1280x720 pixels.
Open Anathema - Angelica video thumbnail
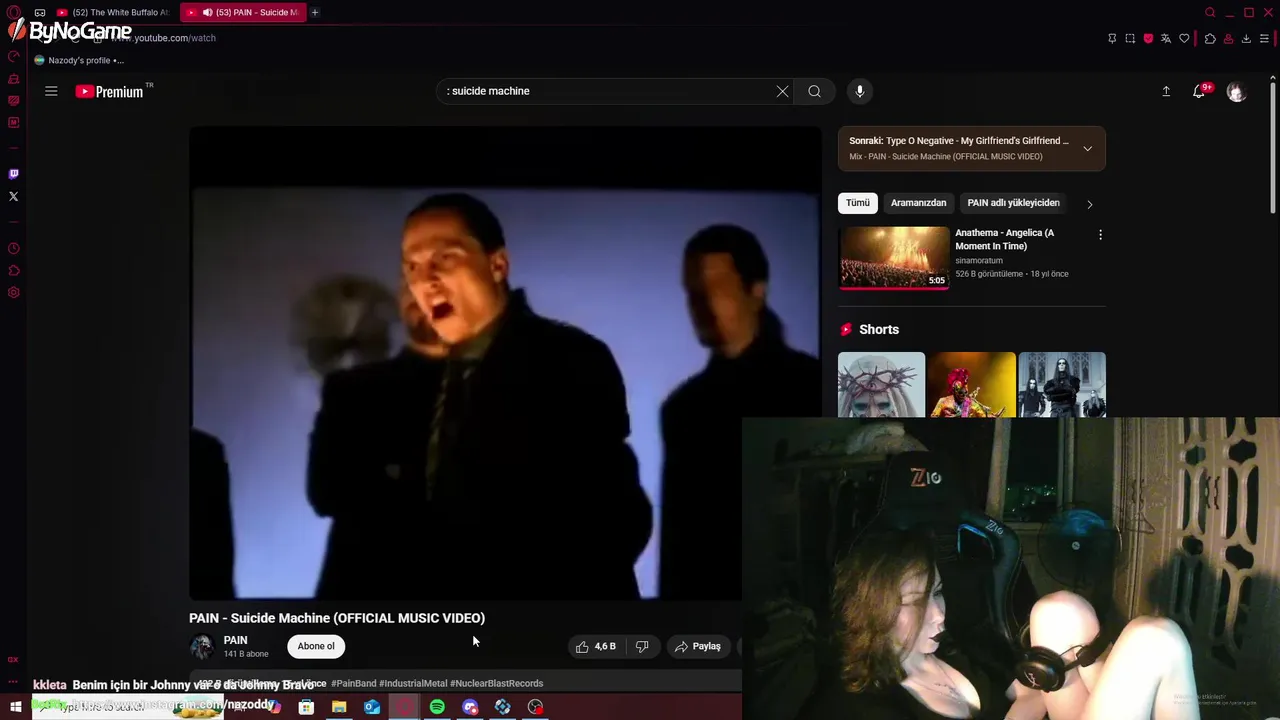pyautogui.click(x=894, y=257)
